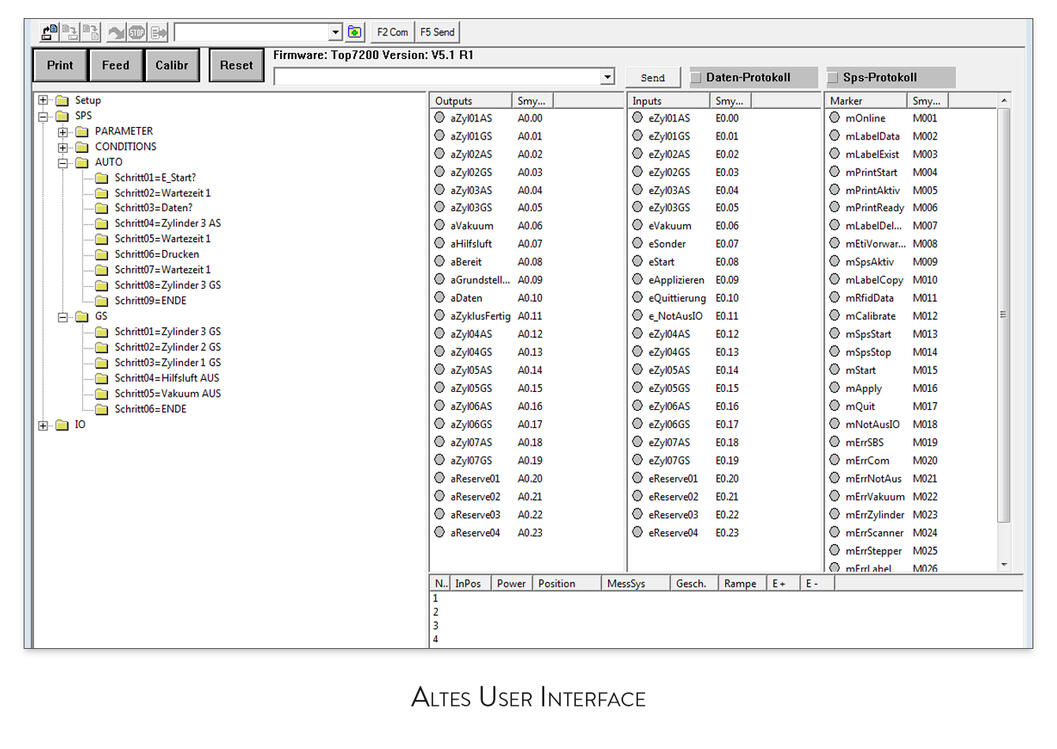Screen dimensions: 1057x749
Task: Toggle the eQuittierung input indicator
Action: 638,297
